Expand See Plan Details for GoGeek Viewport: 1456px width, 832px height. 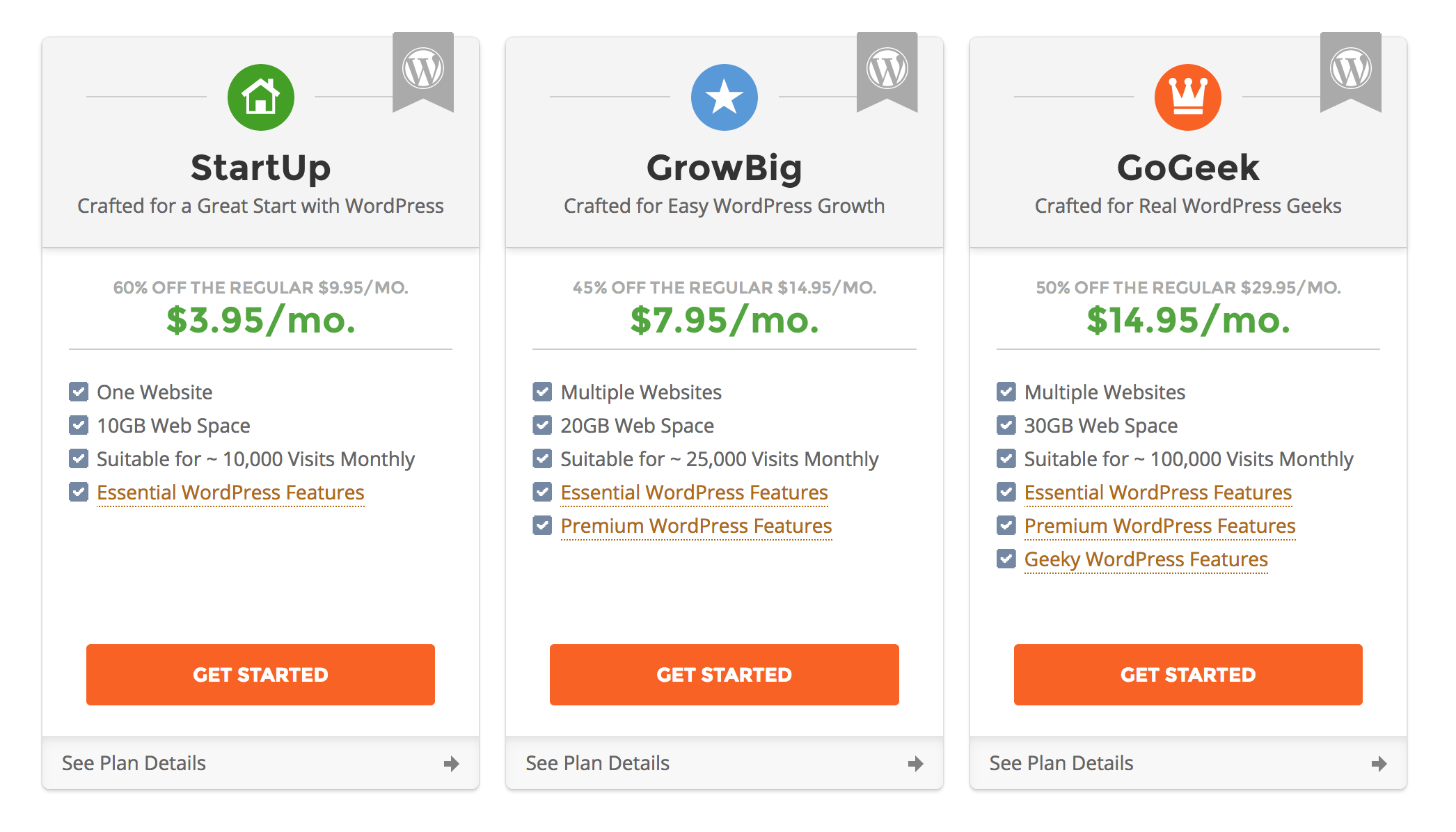(1061, 763)
